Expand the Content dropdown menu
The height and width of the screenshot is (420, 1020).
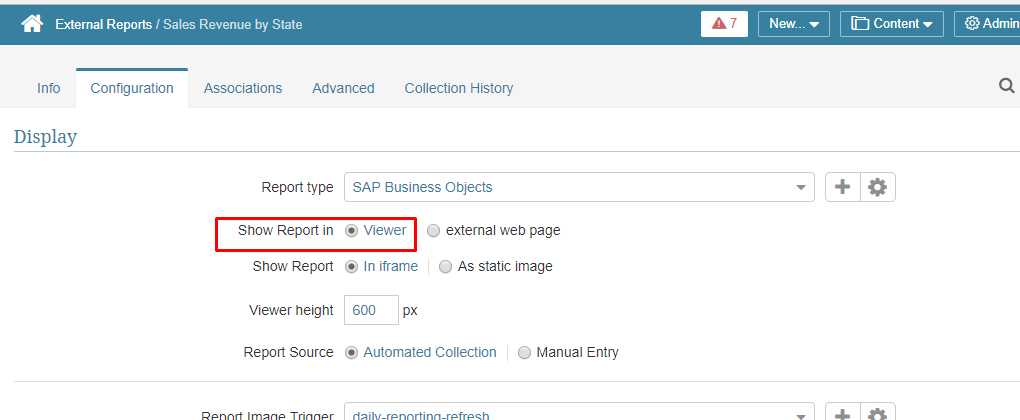point(892,24)
